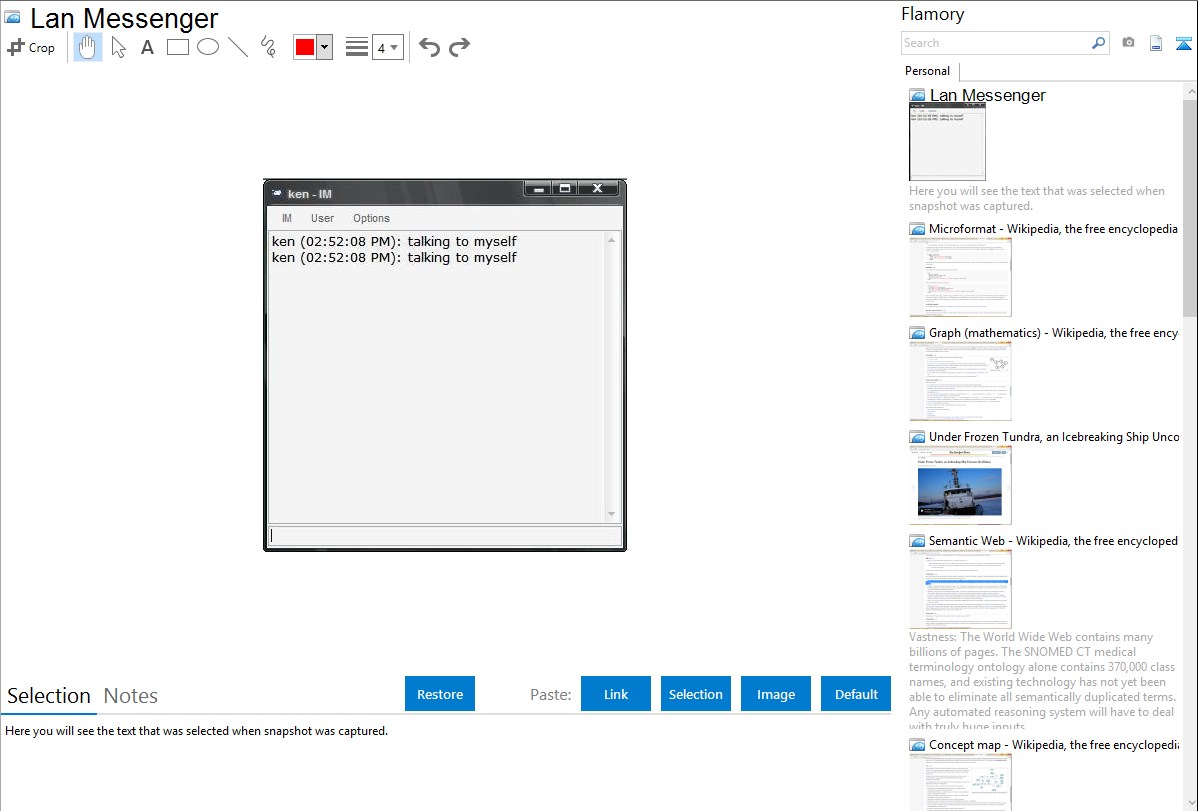The width and height of the screenshot is (1198, 811).
Task: Open the Lan Messenger snapshot thumbnail
Action: pos(947,142)
